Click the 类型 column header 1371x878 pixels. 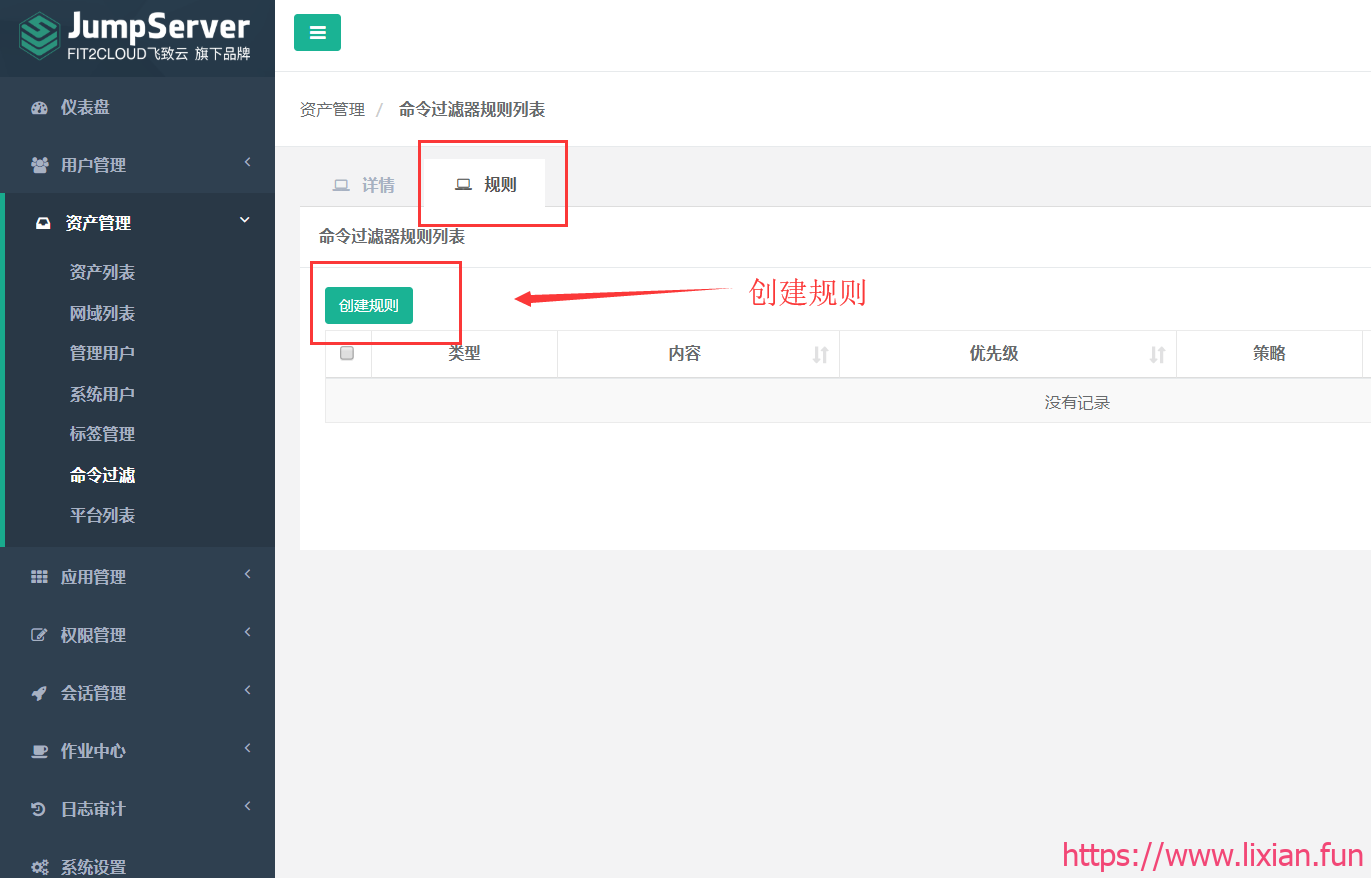click(464, 353)
